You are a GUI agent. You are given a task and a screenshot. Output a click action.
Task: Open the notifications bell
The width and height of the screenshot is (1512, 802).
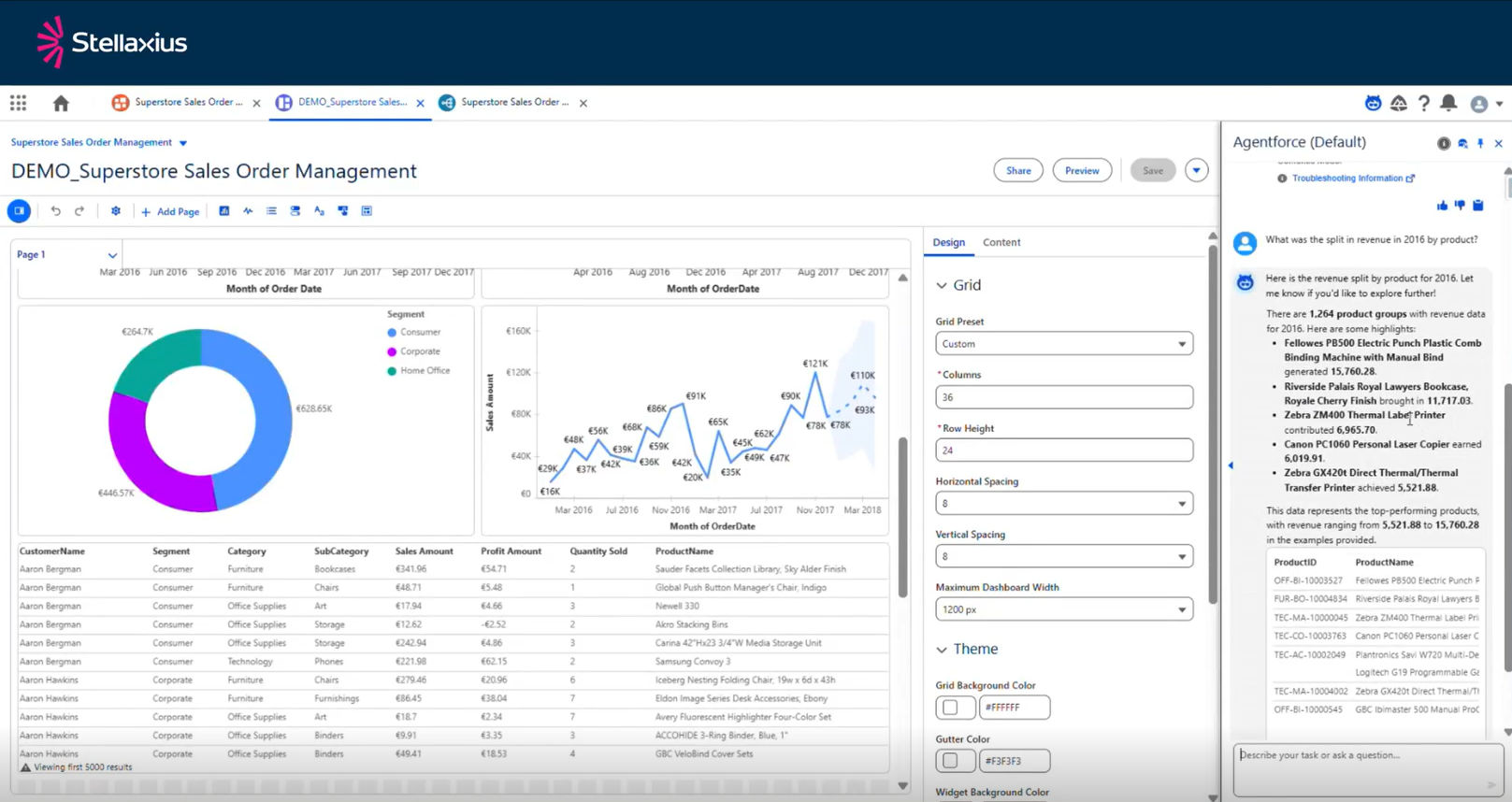1448,103
